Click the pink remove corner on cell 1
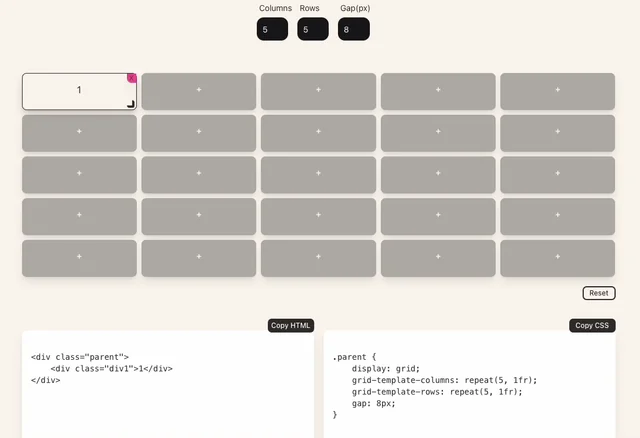The image size is (640, 438). pos(132,78)
